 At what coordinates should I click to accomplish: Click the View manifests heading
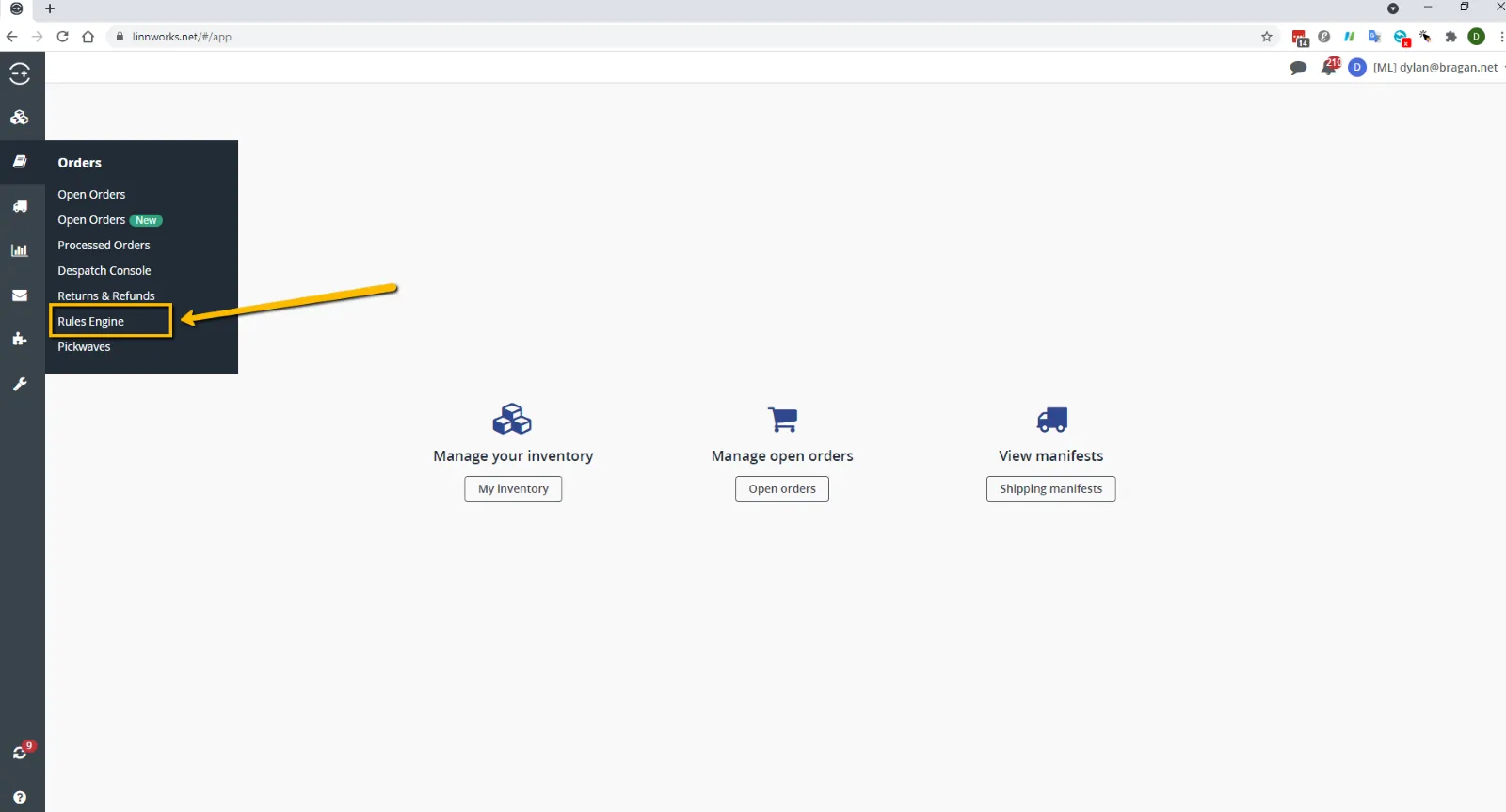(x=1051, y=456)
